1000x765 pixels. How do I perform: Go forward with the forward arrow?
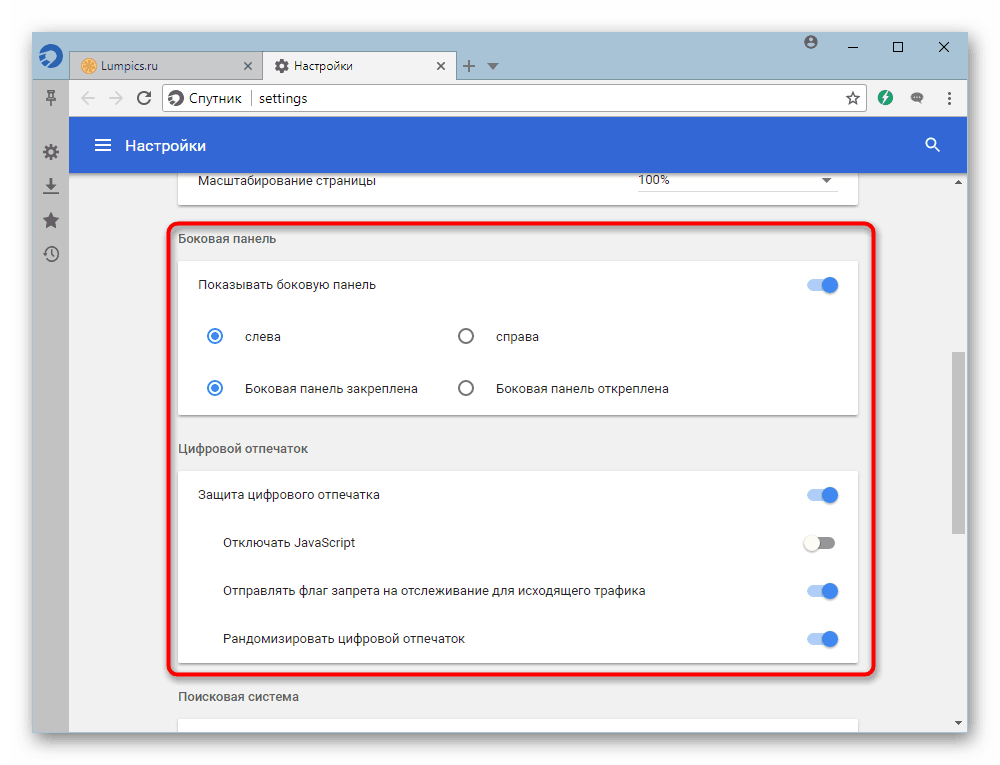[x=115, y=98]
